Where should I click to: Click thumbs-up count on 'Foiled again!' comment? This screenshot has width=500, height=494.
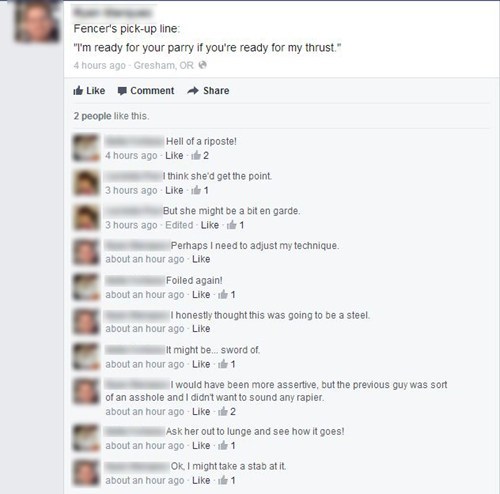pos(227,295)
